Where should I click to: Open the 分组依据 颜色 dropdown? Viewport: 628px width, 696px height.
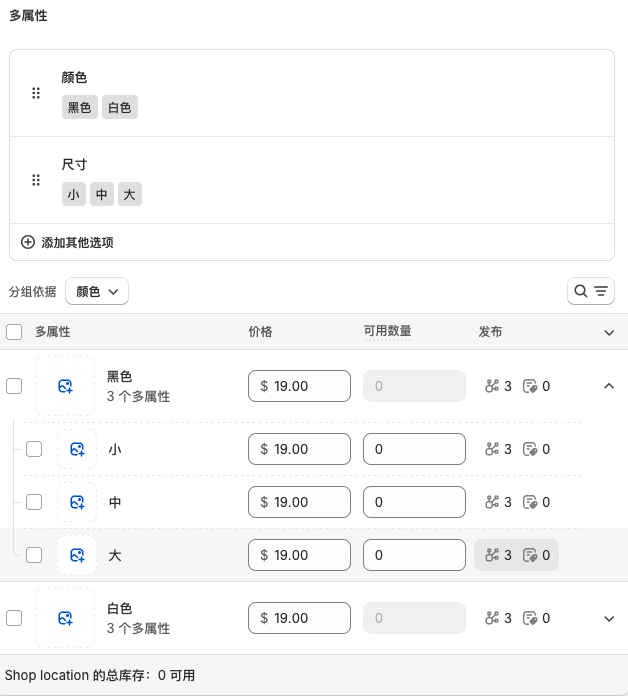point(97,291)
